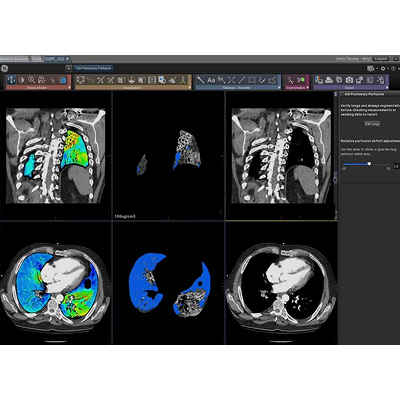Screen dimensions: 400x400
Task: Expand the Mouse Modes group arrow
Action: (69, 88)
